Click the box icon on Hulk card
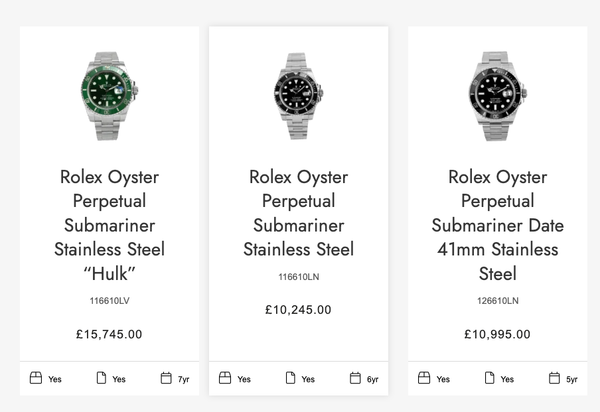Image resolution: width=600 pixels, height=412 pixels. [36, 378]
